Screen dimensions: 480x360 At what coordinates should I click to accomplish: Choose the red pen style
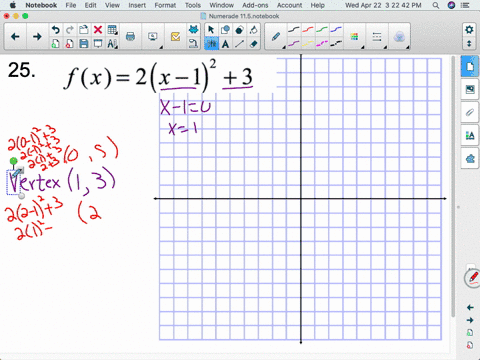[308, 30]
